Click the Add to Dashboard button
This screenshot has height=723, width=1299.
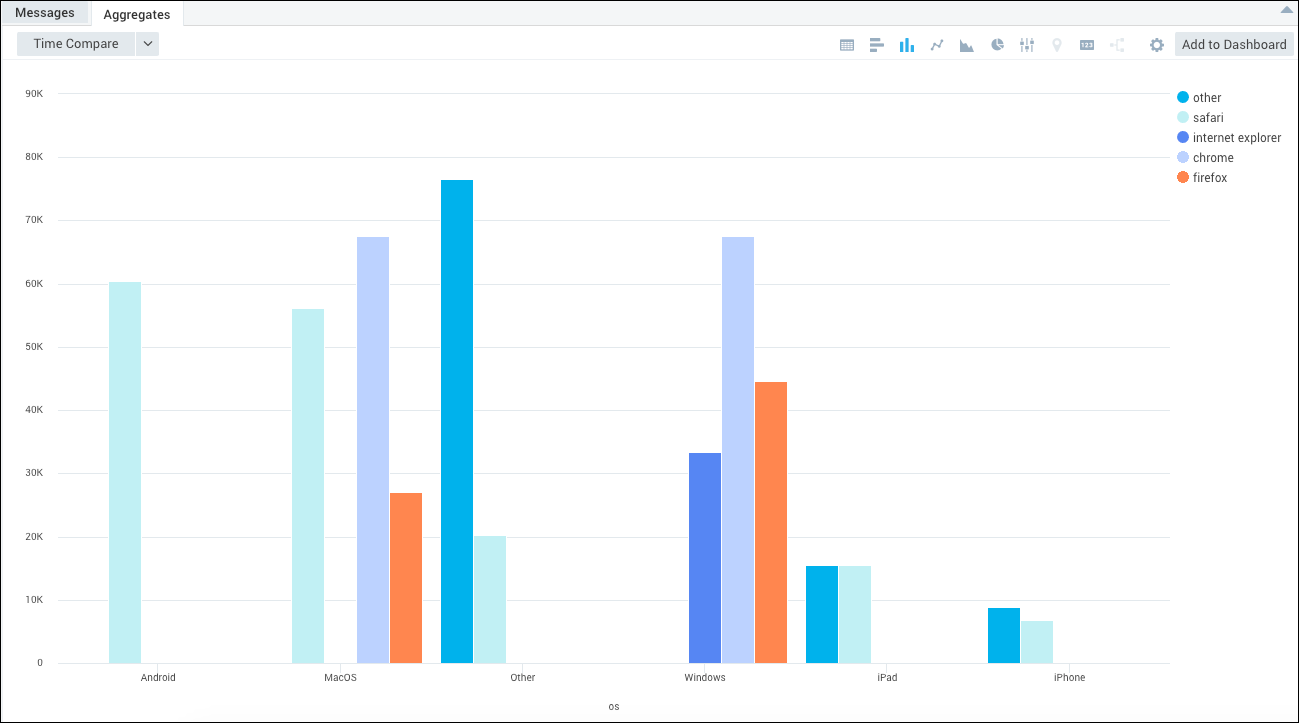(x=1234, y=44)
